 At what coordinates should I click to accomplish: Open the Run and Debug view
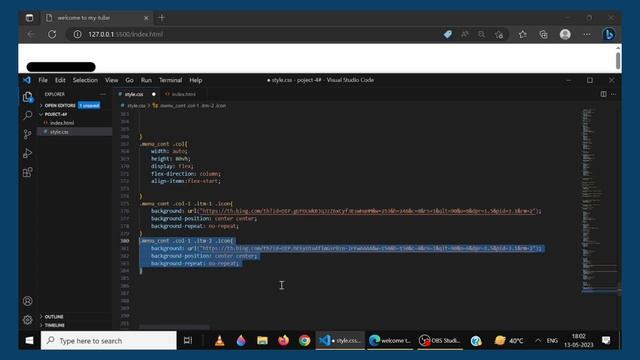coord(27,153)
